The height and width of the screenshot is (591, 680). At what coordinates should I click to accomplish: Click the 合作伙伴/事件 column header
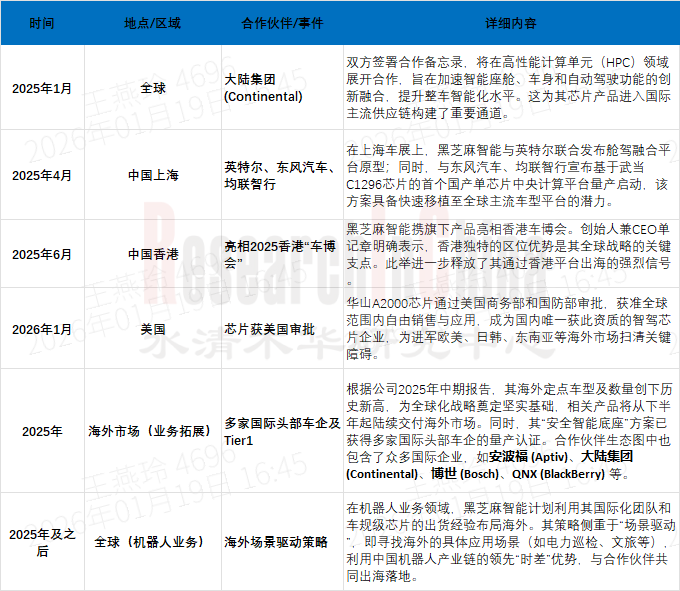276,22
